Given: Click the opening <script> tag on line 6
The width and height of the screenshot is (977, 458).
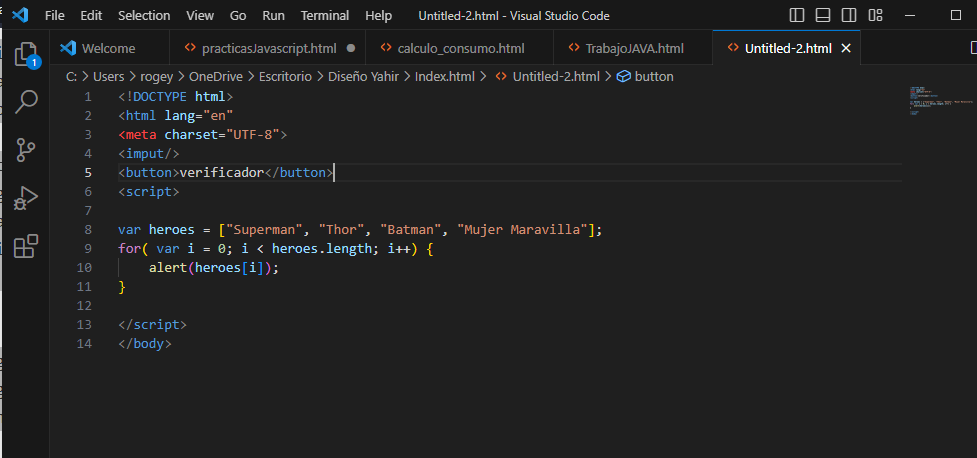Looking at the screenshot, I should click(149, 191).
